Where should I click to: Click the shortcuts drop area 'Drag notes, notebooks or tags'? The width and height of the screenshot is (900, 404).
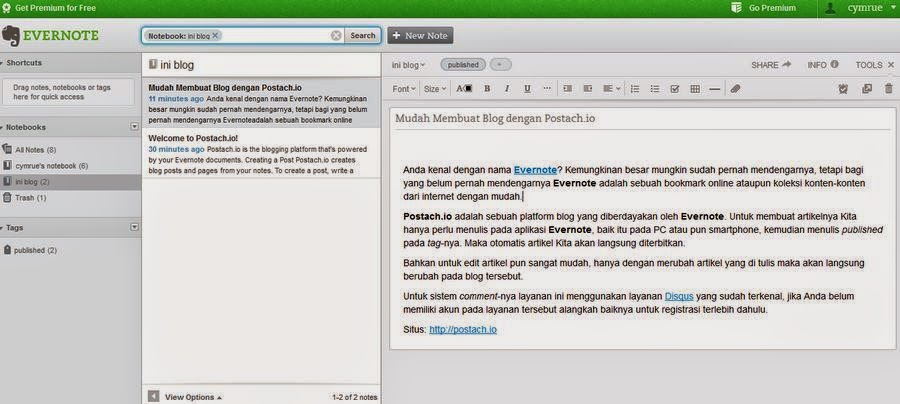69,92
